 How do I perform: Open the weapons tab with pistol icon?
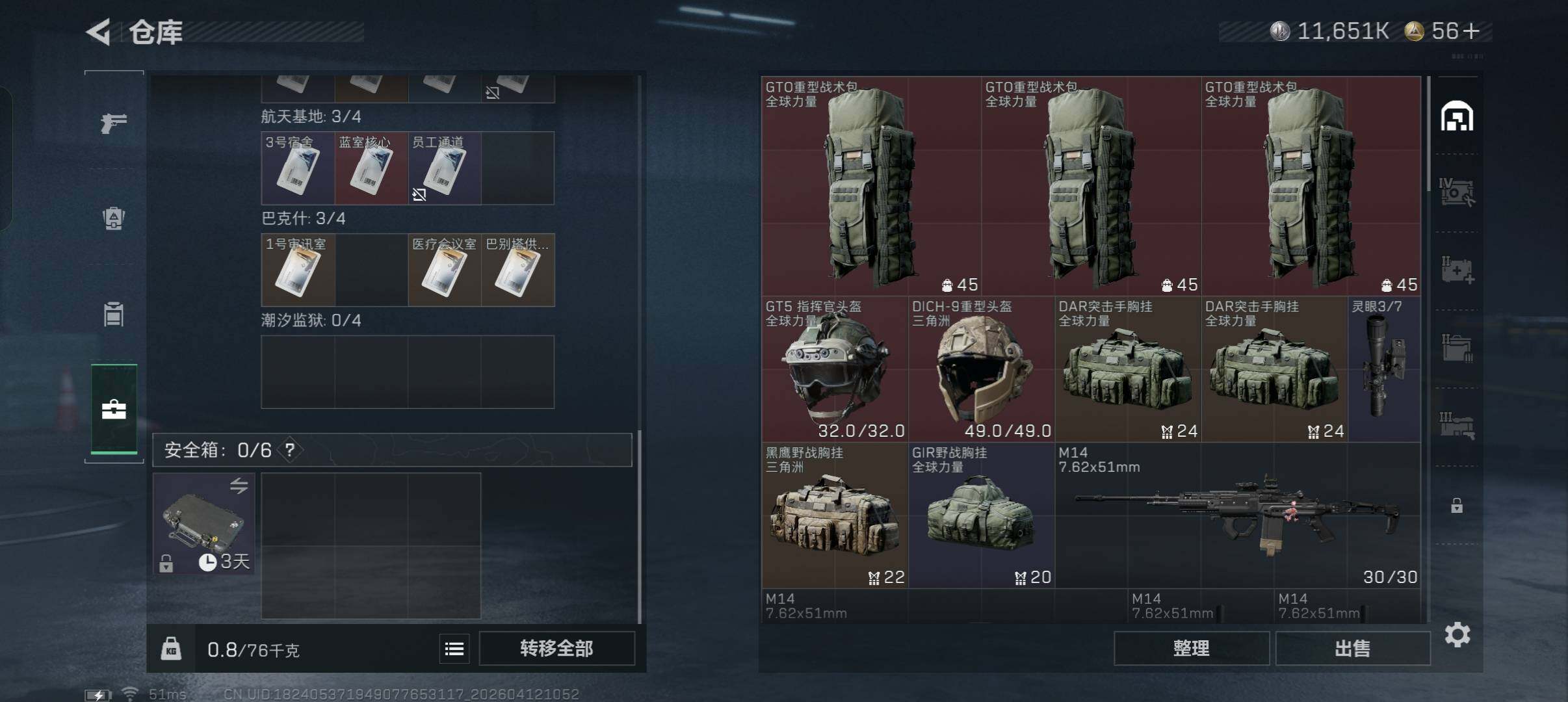pyautogui.click(x=114, y=122)
